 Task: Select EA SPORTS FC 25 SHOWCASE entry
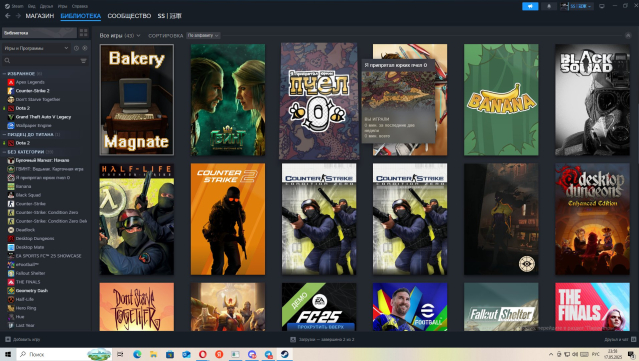48,256
